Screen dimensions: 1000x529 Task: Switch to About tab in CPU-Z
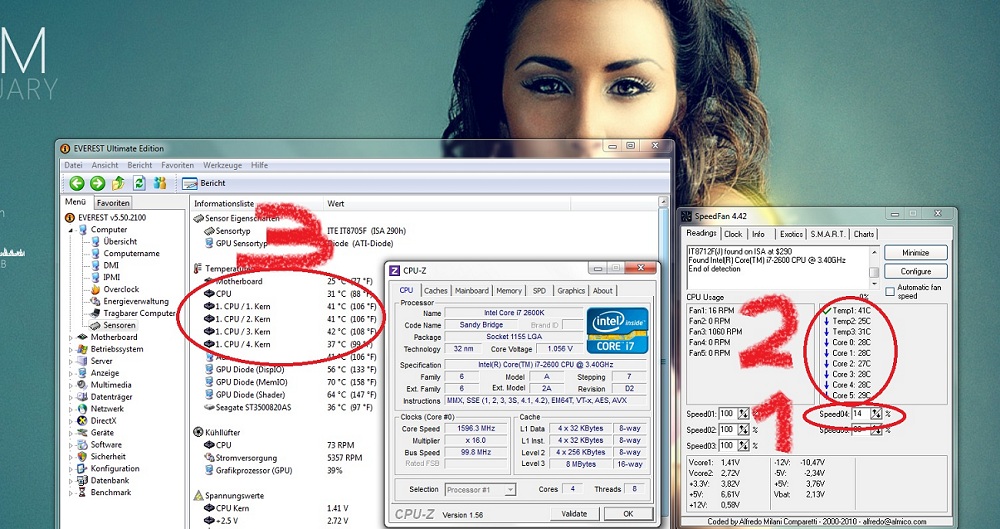pyautogui.click(x=603, y=290)
